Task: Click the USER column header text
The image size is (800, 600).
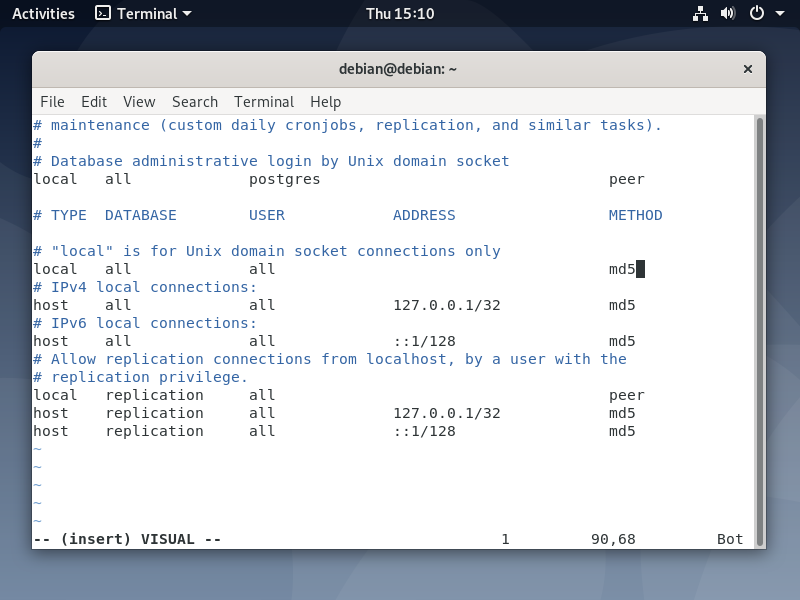Action: click(267, 215)
